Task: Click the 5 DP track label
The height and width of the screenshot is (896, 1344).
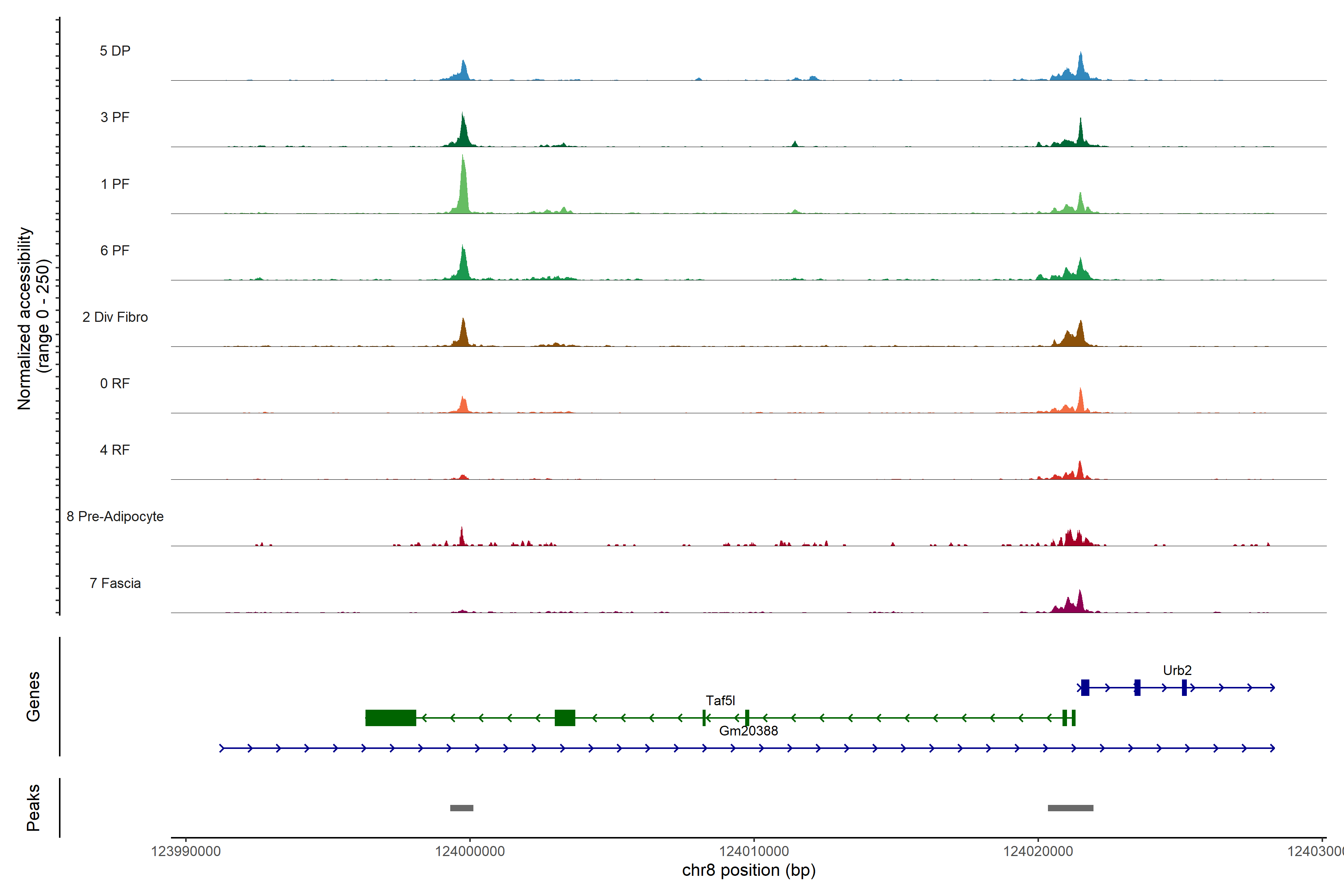Action: pos(115,51)
